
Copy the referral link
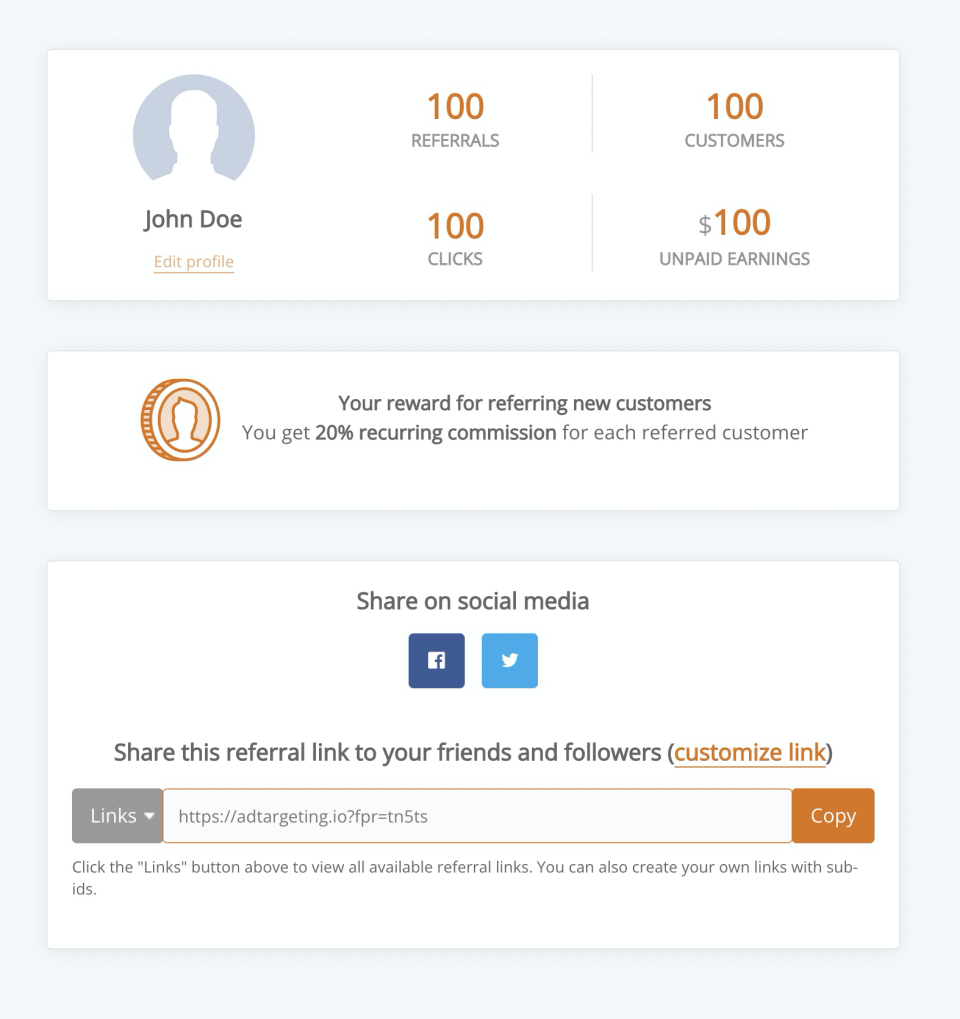(x=833, y=816)
